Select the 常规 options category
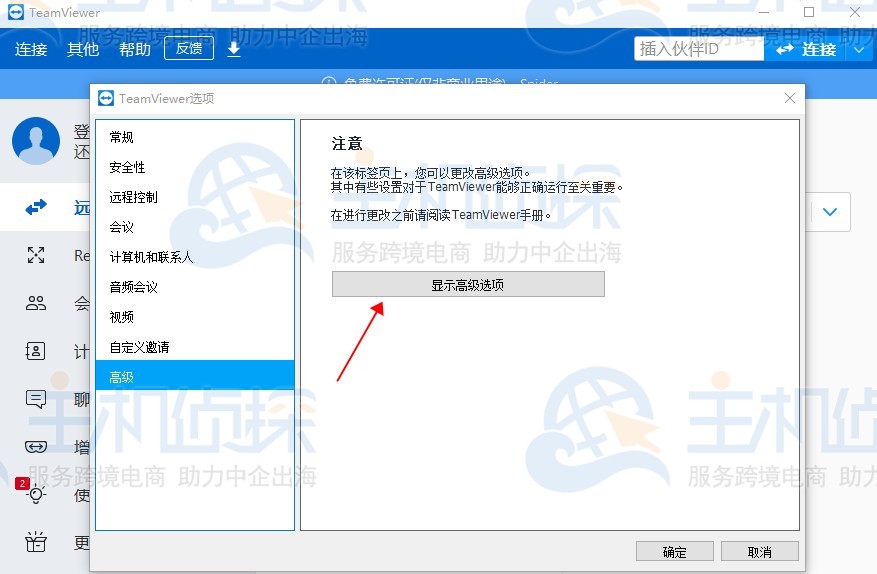This screenshot has width=877, height=574. pyautogui.click(x=195, y=137)
